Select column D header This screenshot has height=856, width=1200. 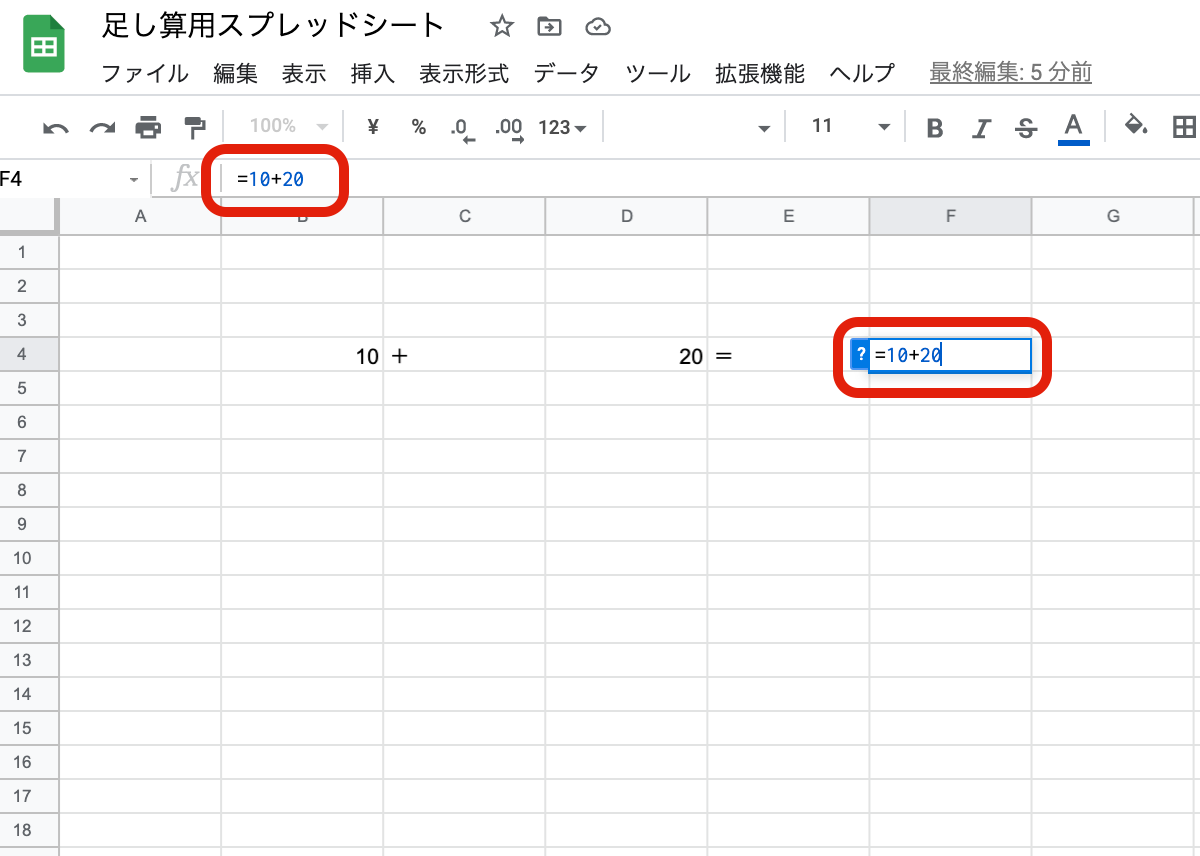(626, 216)
